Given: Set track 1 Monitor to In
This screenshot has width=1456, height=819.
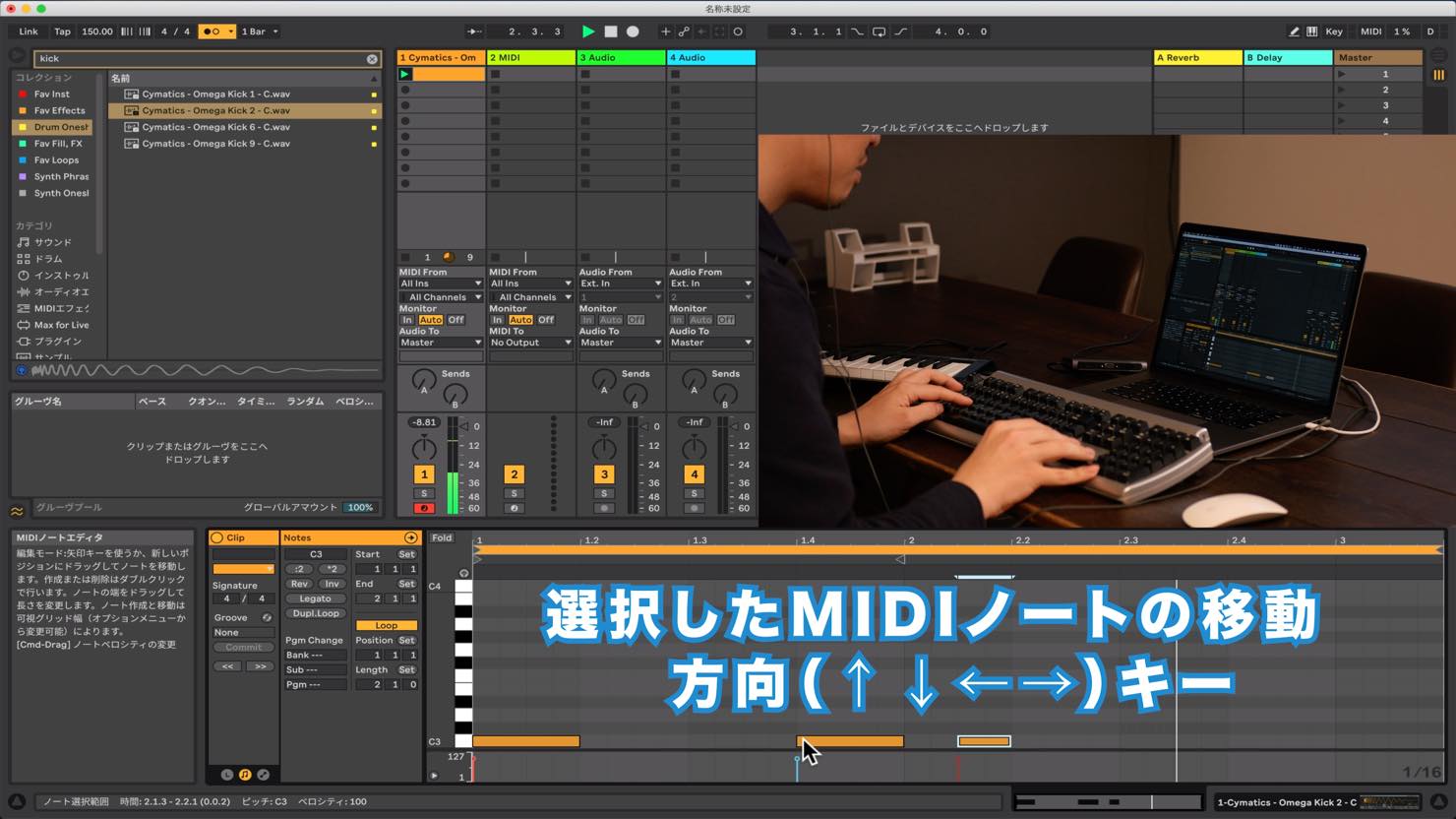Looking at the screenshot, I should [x=407, y=320].
